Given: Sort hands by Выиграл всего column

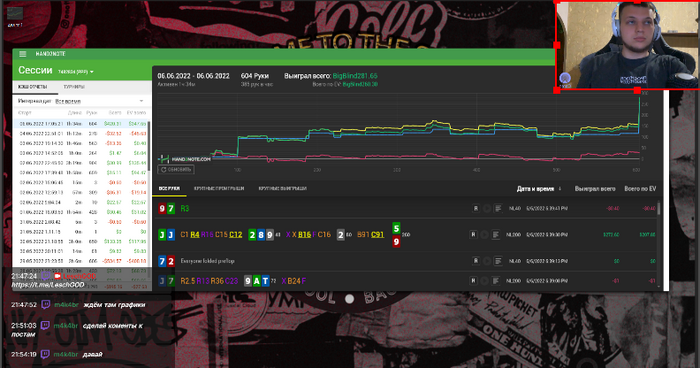Looking at the screenshot, I should (595, 189).
